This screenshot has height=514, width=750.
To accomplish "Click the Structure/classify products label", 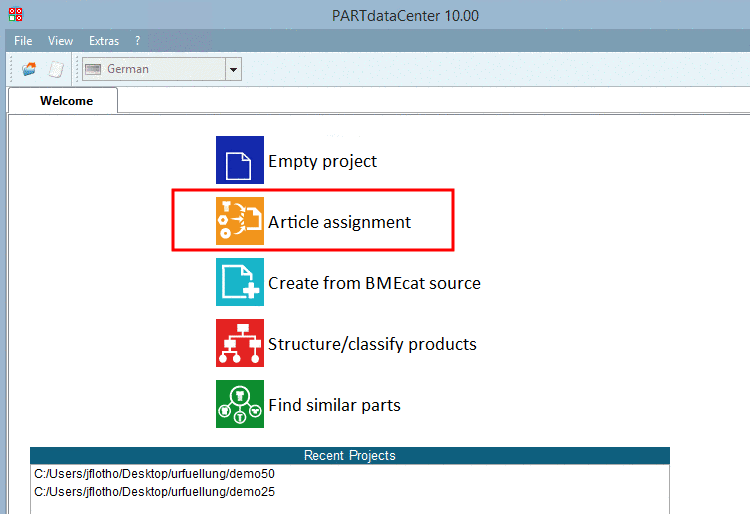I will coord(372,344).
